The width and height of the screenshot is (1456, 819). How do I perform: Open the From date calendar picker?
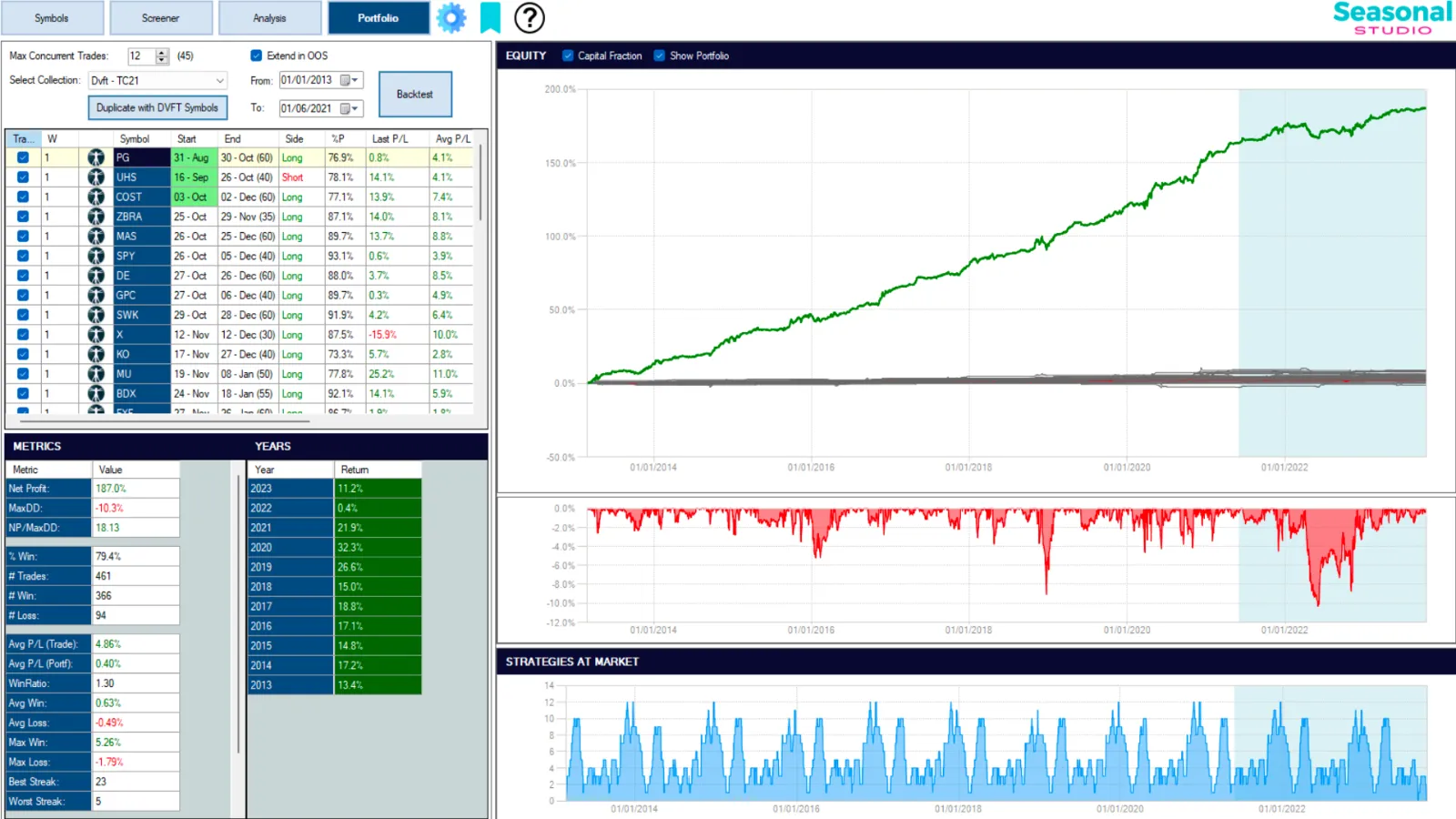tap(349, 80)
